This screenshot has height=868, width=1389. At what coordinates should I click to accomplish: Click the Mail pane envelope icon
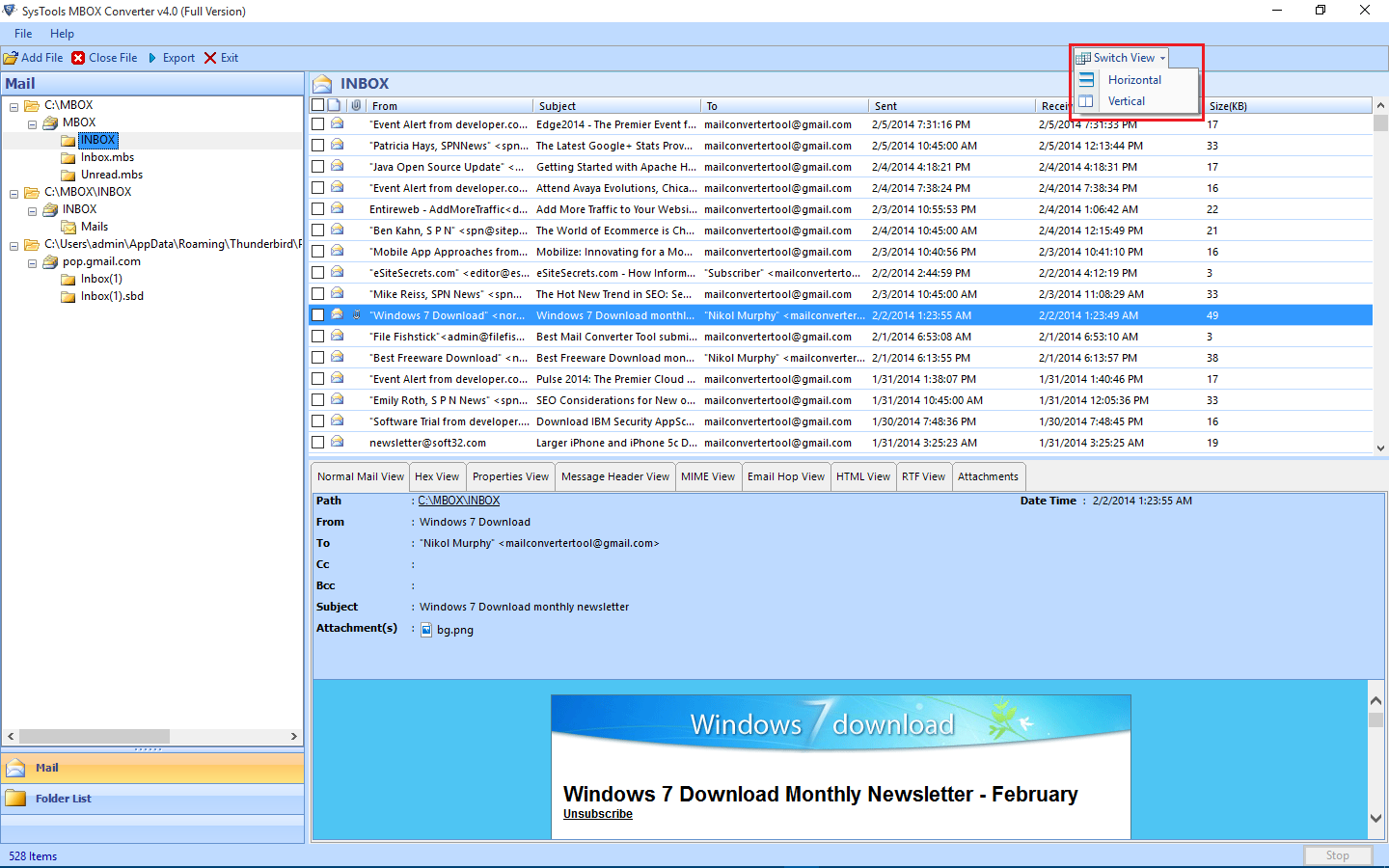coord(15,768)
